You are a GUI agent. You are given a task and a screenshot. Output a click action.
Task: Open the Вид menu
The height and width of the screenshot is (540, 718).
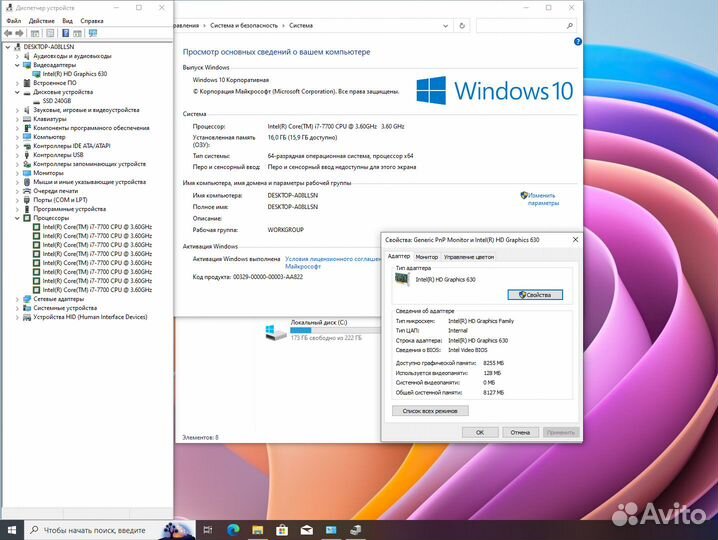[x=67, y=21]
